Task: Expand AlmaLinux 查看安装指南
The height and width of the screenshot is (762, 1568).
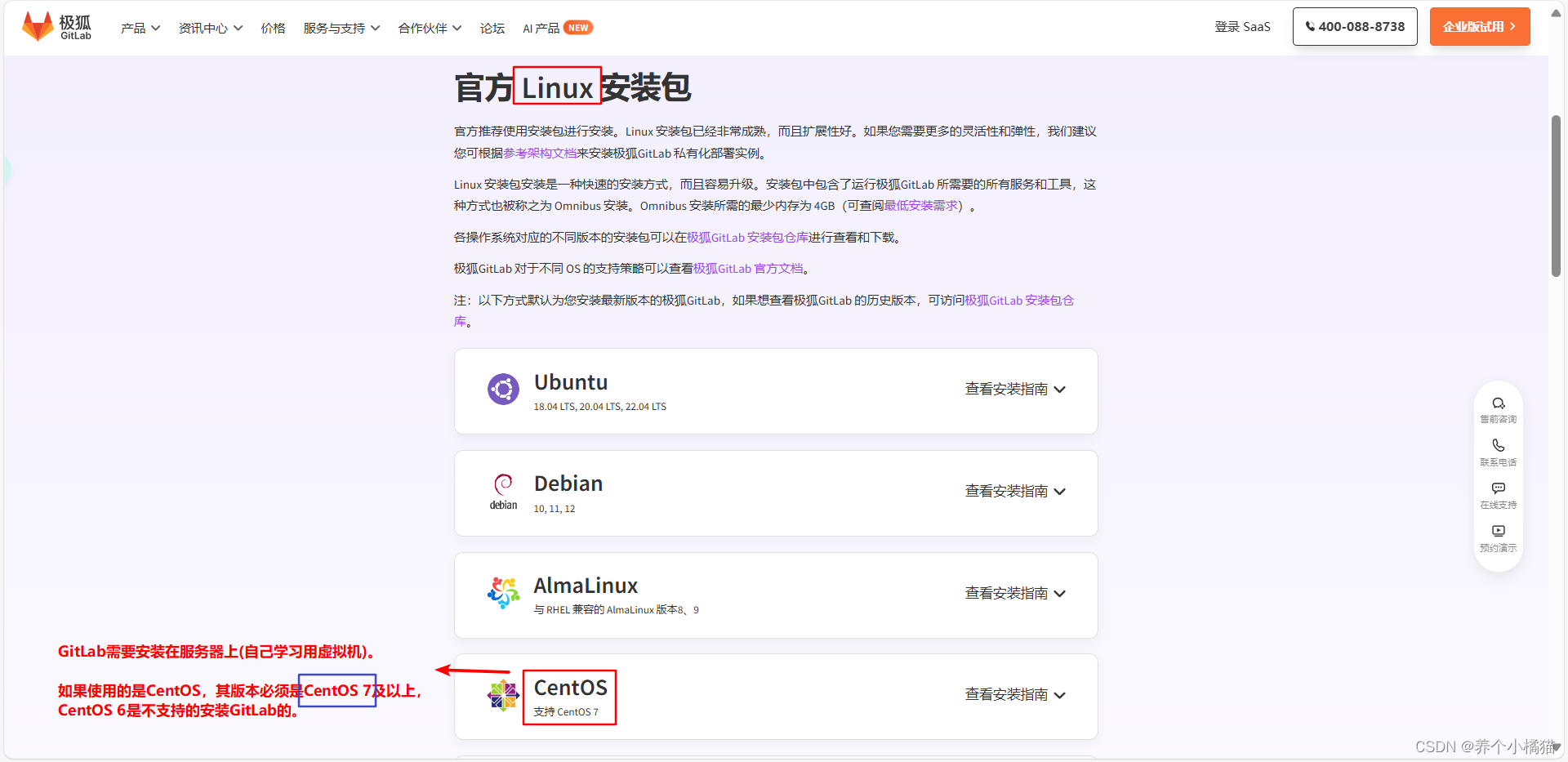Action: tap(1015, 594)
